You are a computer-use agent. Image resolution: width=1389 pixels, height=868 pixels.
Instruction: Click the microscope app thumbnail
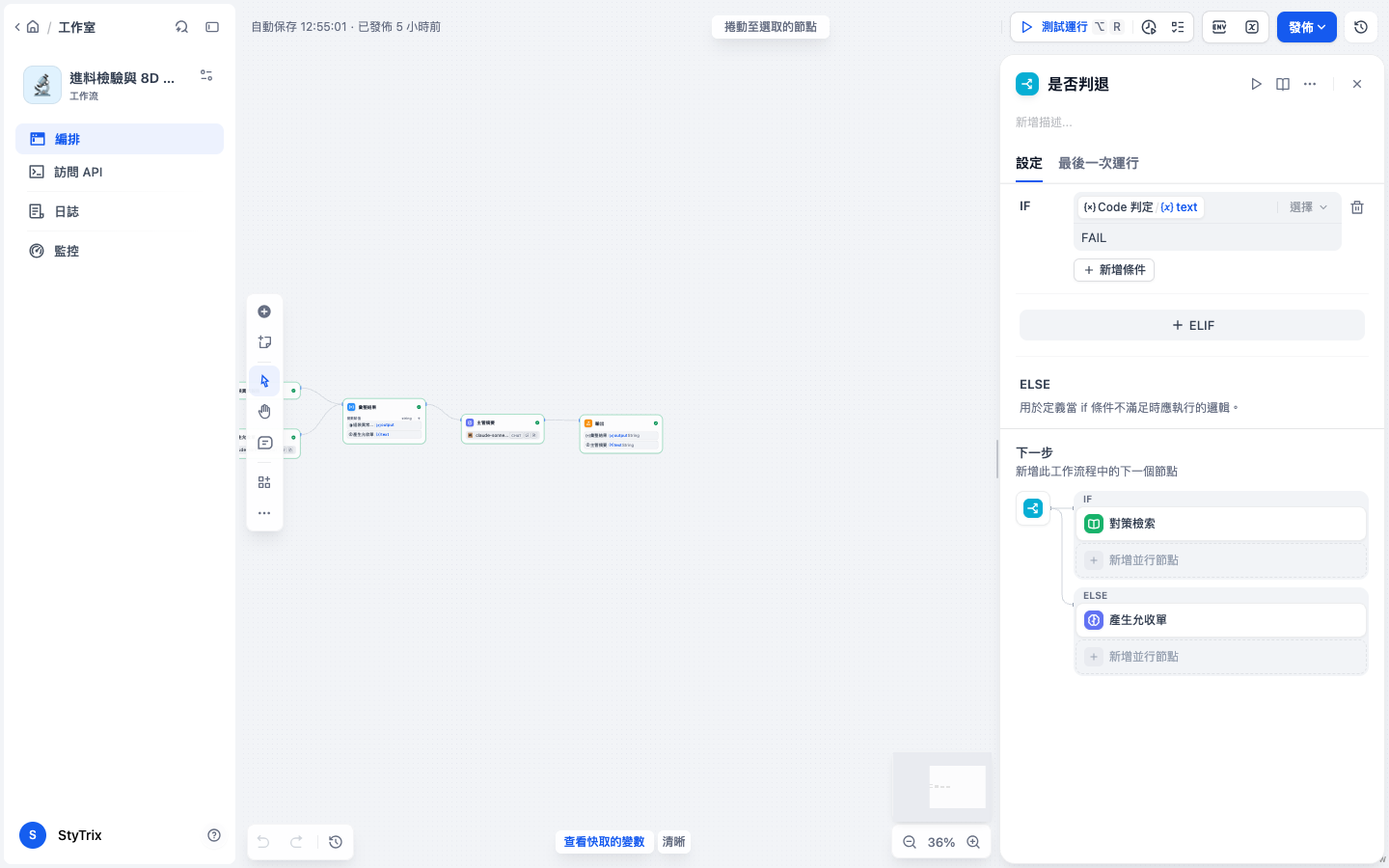pyautogui.click(x=42, y=85)
